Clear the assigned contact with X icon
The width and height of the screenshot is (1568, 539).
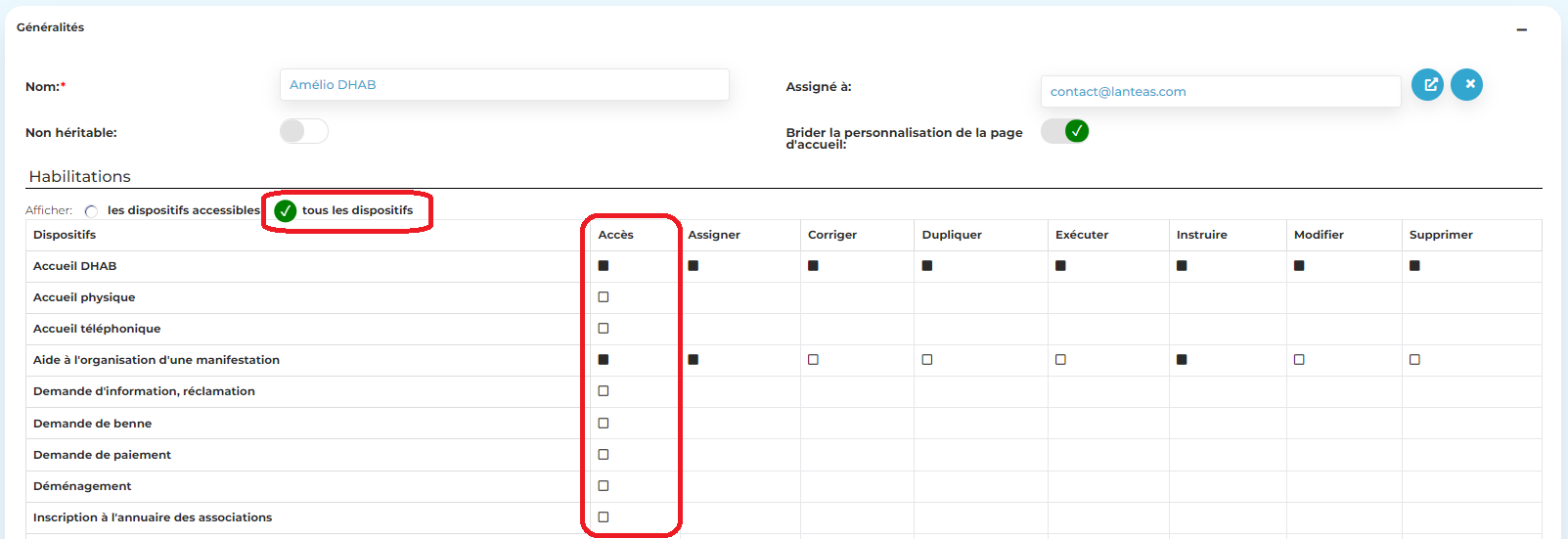(x=1466, y=85)
